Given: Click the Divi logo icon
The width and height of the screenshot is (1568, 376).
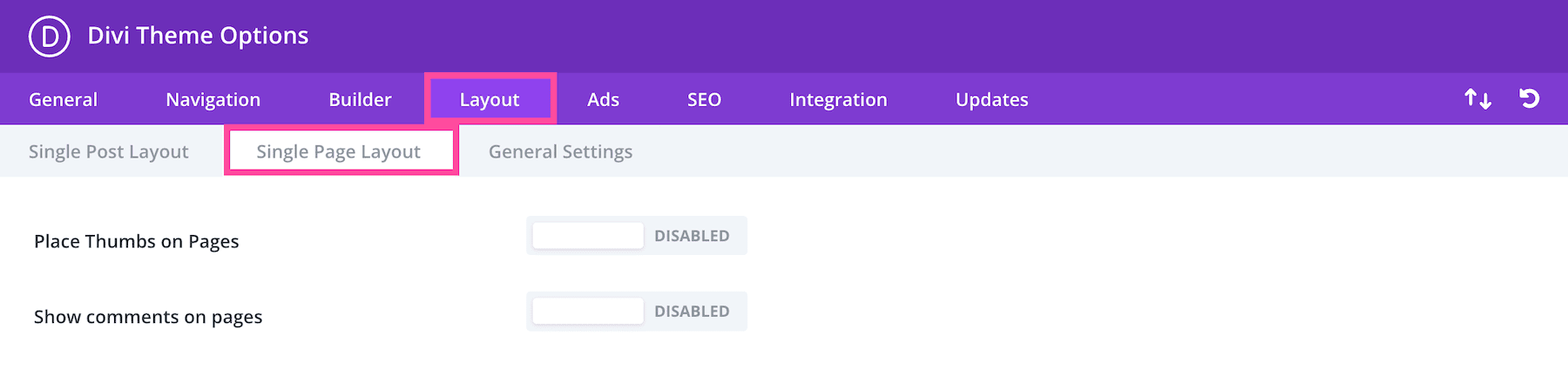Looking at the screenshot, I should tap(49, 37).
